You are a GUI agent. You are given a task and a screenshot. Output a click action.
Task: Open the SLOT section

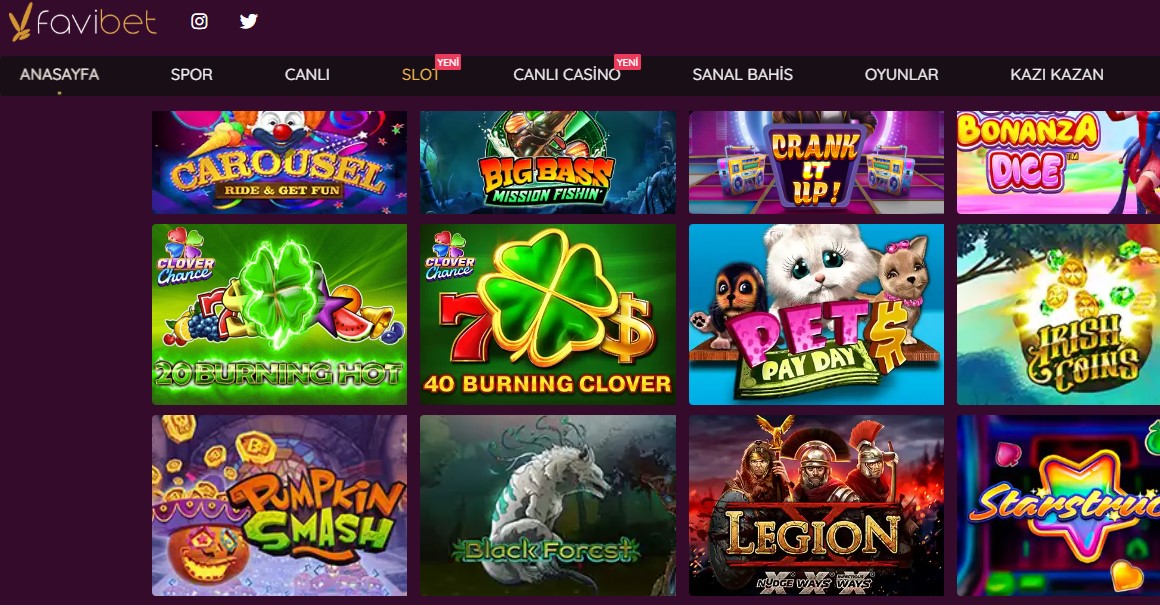click(420, 75)
